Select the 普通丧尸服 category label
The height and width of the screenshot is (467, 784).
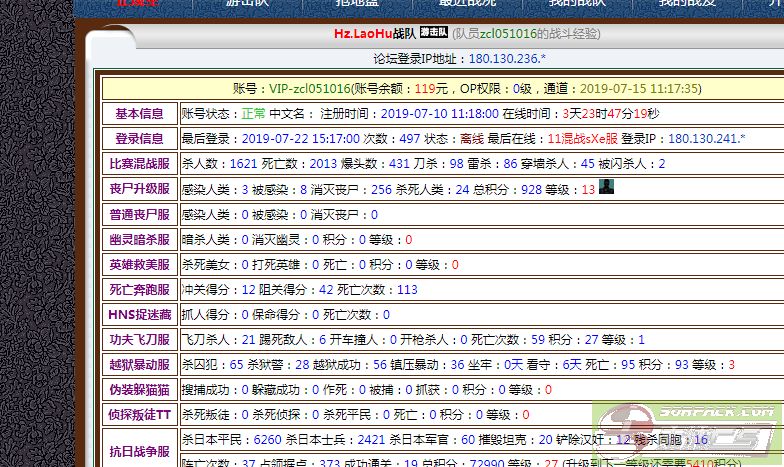tap(139, 214)
